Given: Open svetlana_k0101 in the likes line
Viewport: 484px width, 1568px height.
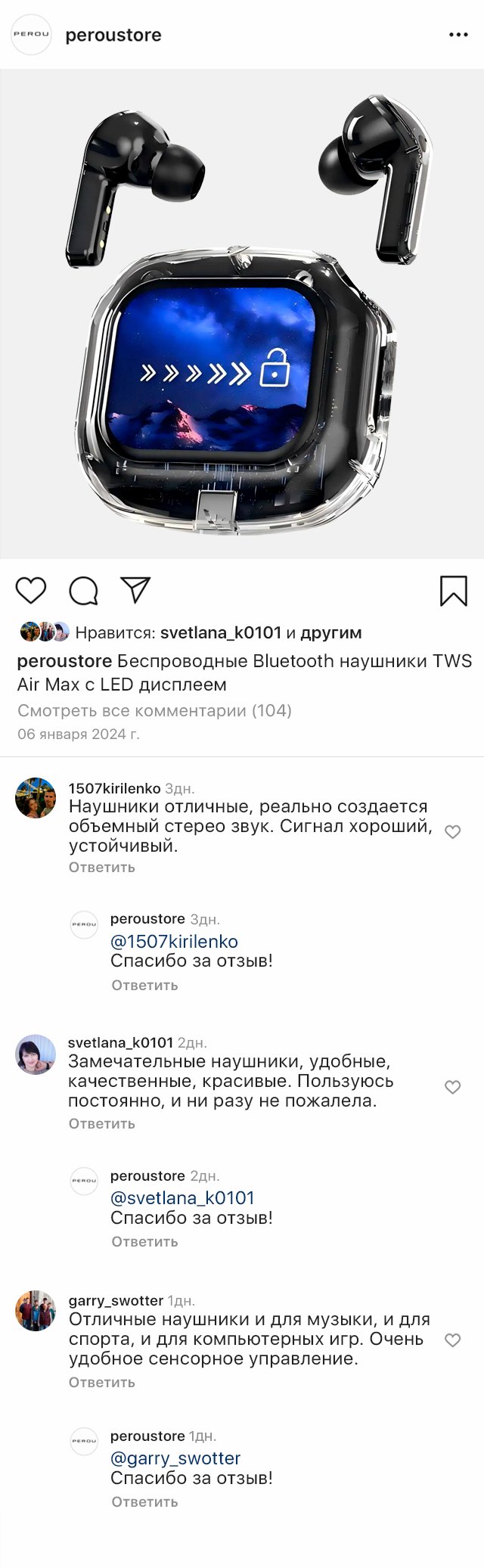Looking at the screenshot, I should point(221,632).
